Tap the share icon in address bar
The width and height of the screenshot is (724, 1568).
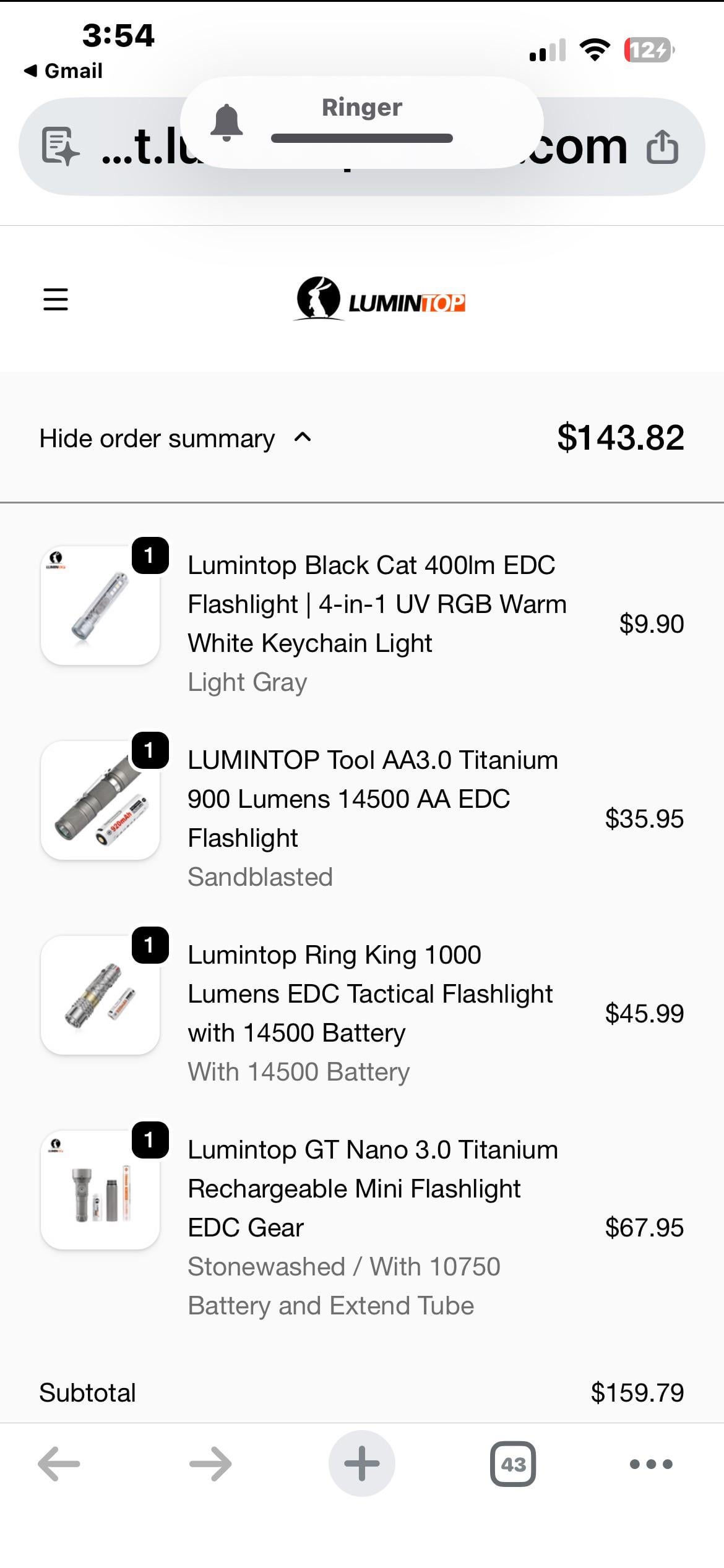[x=662, y=147]
